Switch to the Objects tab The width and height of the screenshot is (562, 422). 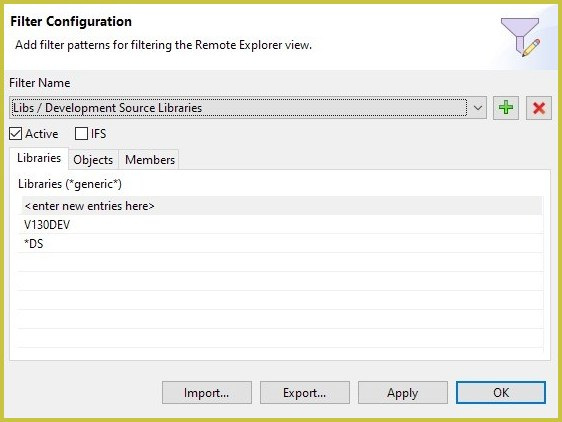coord(93,160)
